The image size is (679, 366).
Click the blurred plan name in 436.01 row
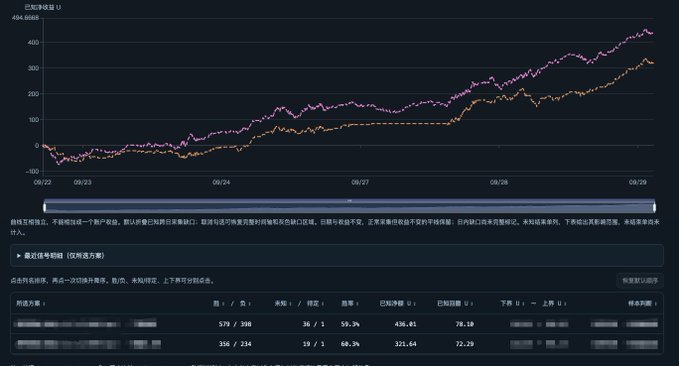coord(86,324)
